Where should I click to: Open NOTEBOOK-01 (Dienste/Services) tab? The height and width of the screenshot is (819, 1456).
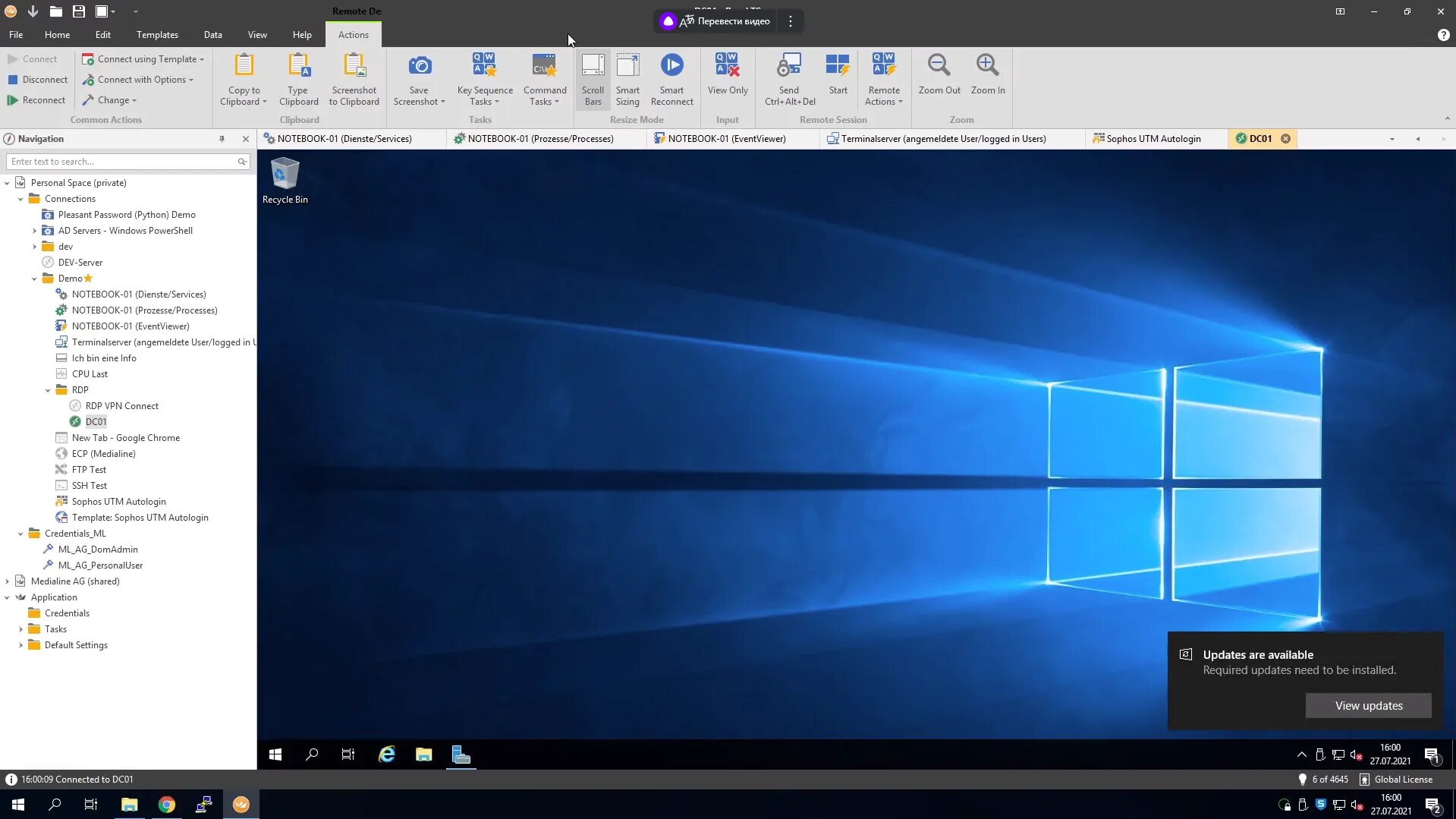(352, 139)
